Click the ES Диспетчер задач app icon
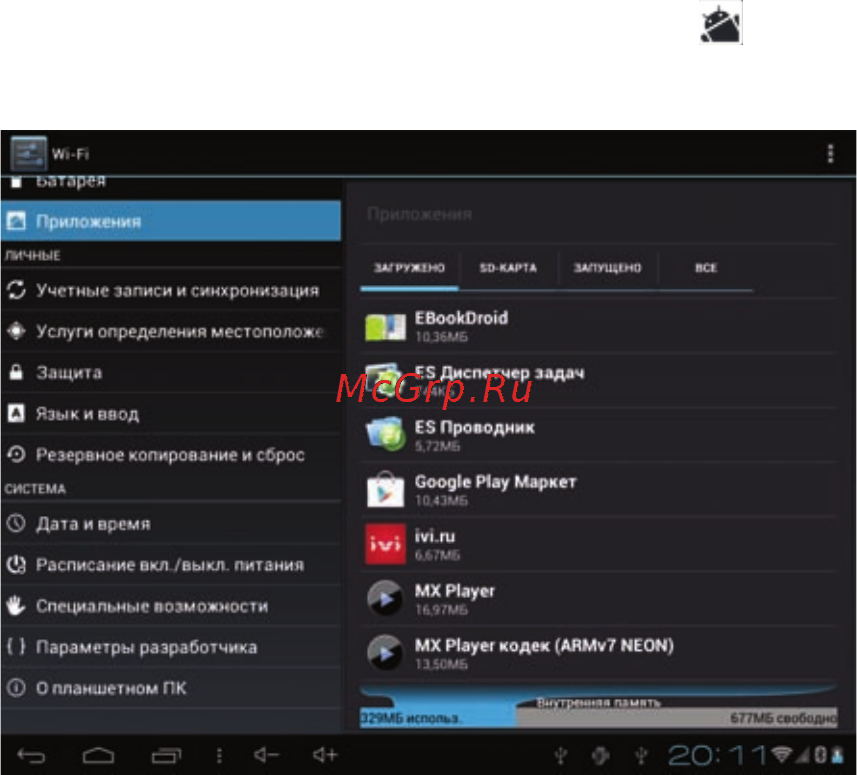Screen dimensions: 857x775 click(384, 381)
